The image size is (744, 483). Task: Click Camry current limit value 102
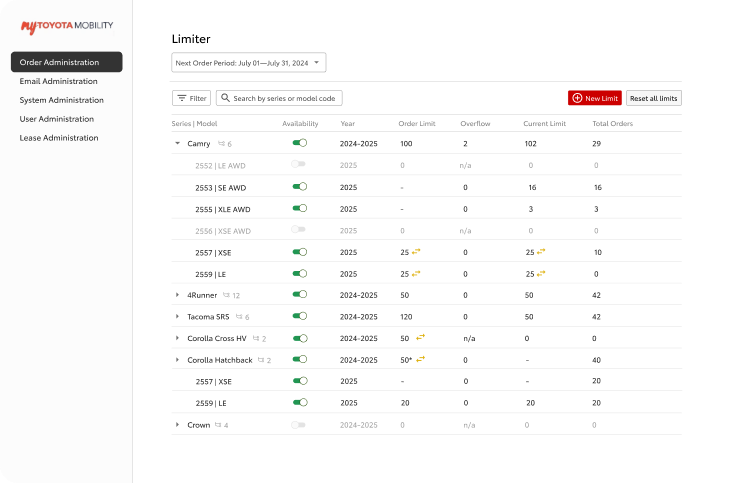point(530,144)
